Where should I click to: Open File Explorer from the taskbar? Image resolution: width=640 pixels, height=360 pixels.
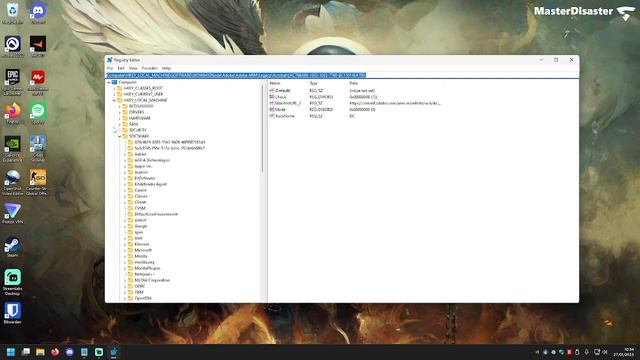40,352
